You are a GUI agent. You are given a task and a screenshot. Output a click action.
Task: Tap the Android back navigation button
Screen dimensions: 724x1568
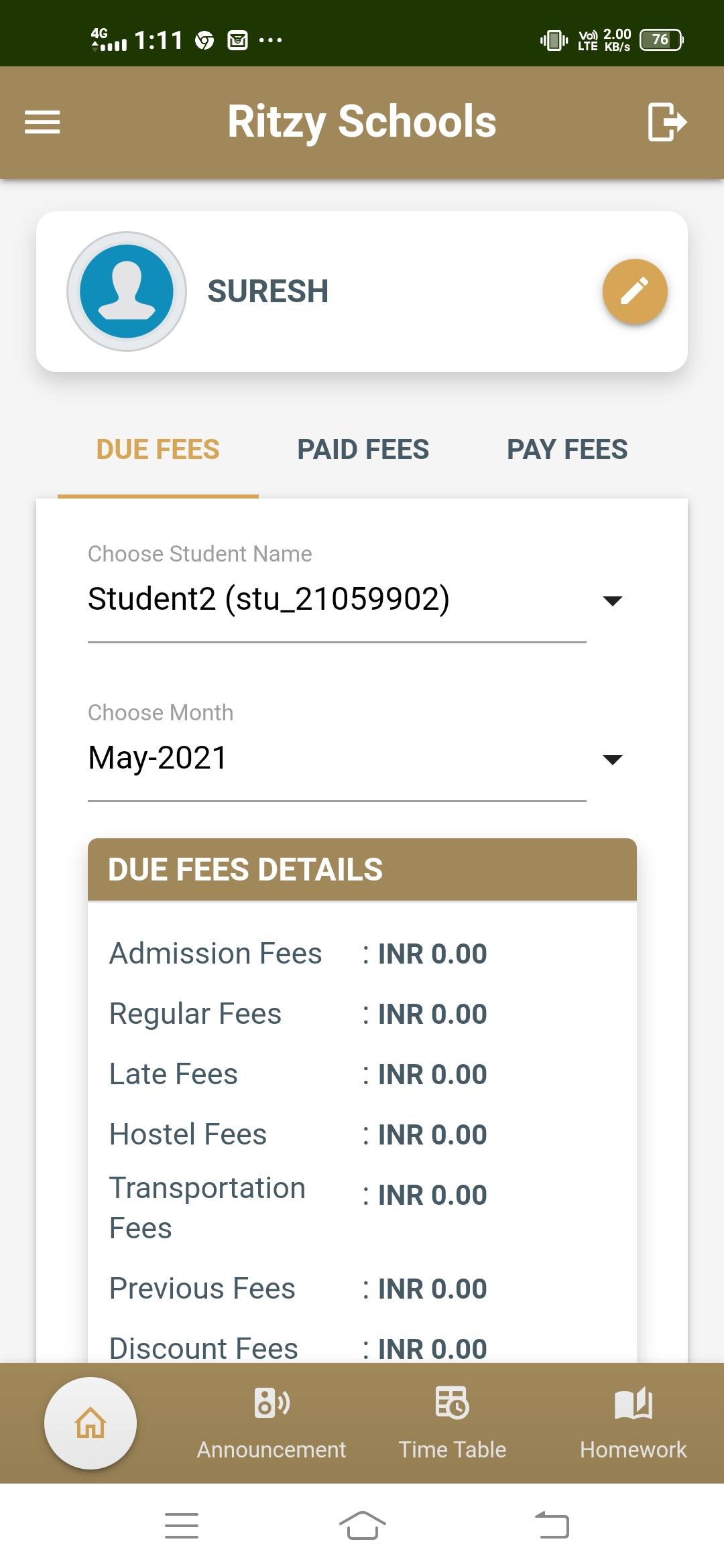(x=552, y=1526)
